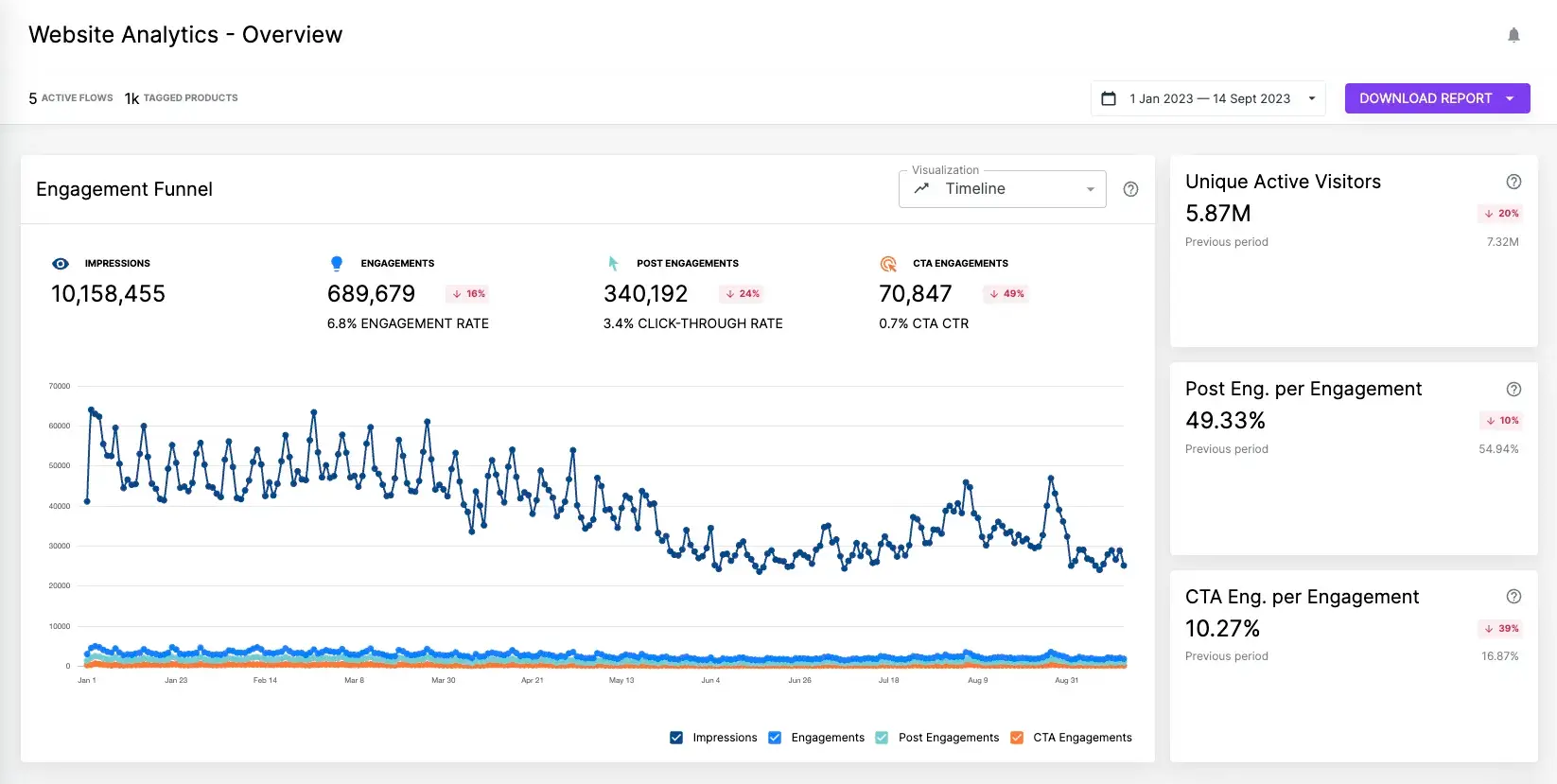Click the Post Engagements cursor icon
The width and height of the screenshot is (1557, 784).
click(x=613, y=264)
